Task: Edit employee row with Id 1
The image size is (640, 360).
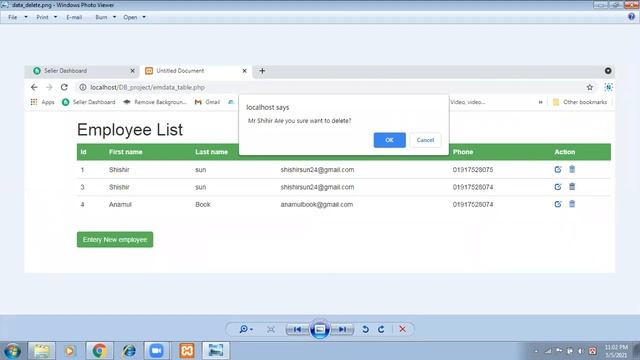Action: click(558, 169)
